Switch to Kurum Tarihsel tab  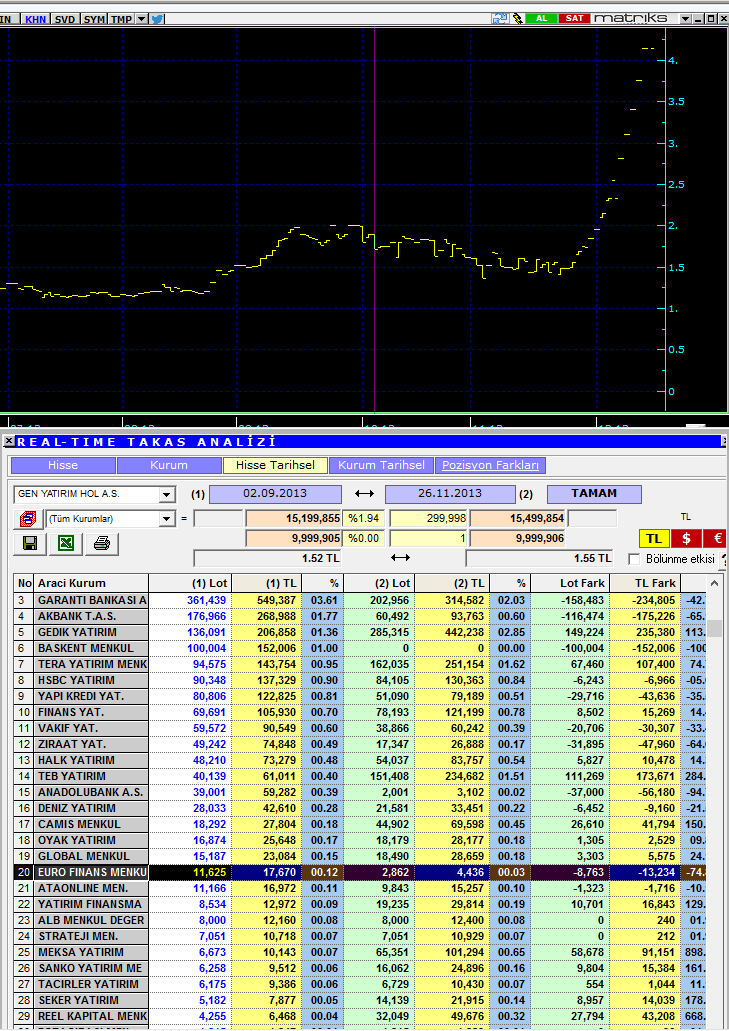click(381, 466)
